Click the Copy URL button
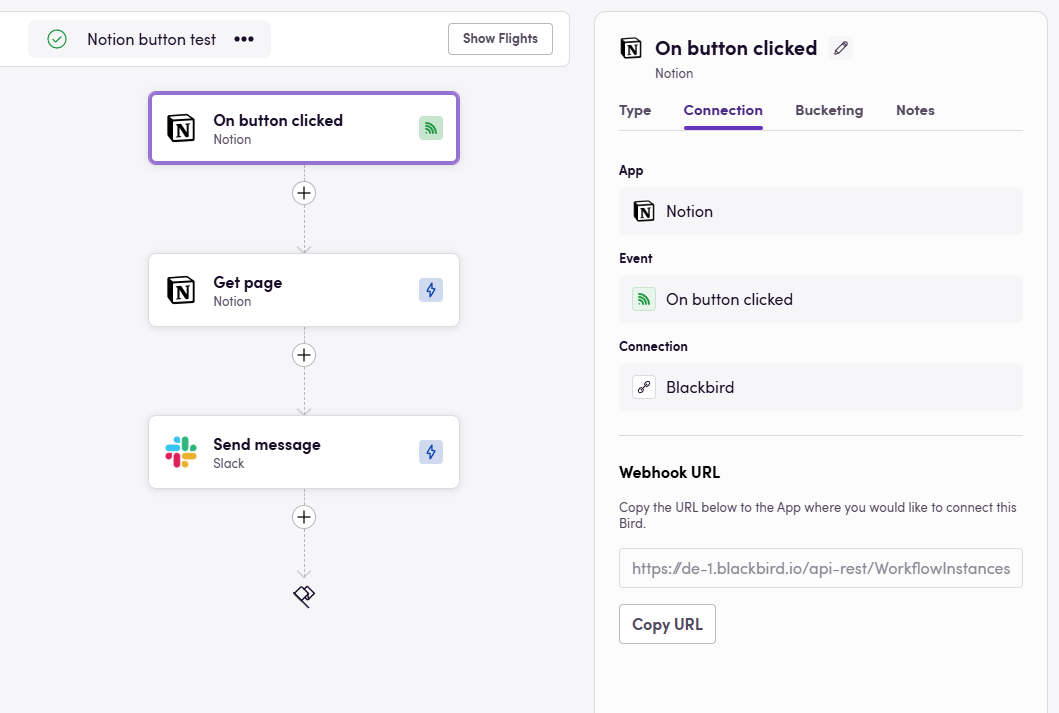 click(x=667, y=624)
